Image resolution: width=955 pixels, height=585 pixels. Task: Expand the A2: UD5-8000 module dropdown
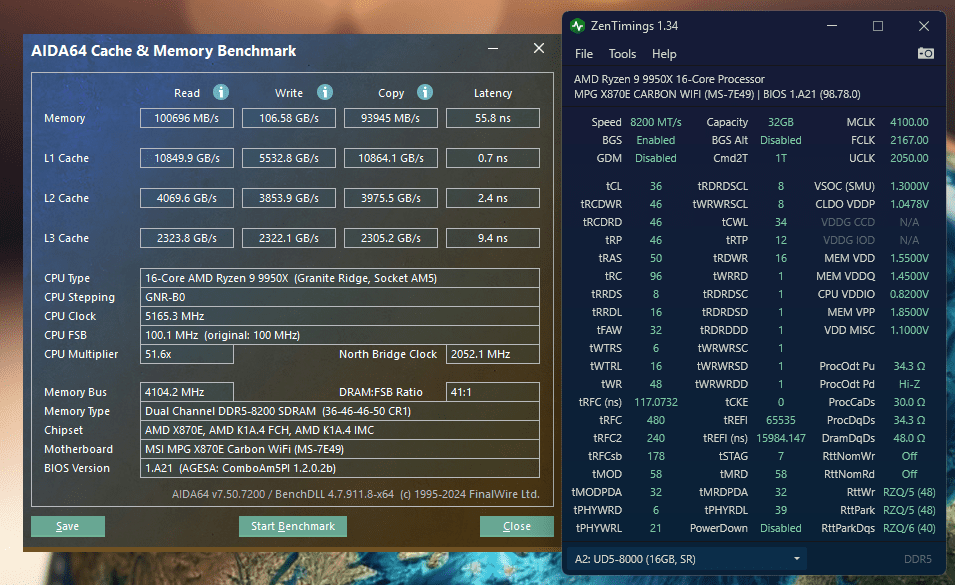pos(687,559)
